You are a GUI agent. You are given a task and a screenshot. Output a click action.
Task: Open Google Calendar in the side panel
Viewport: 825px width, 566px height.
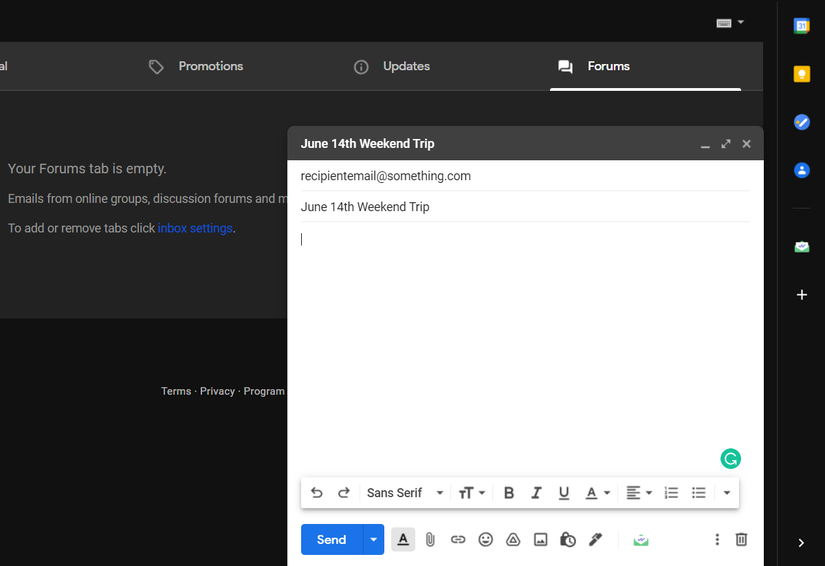[801, 25]
